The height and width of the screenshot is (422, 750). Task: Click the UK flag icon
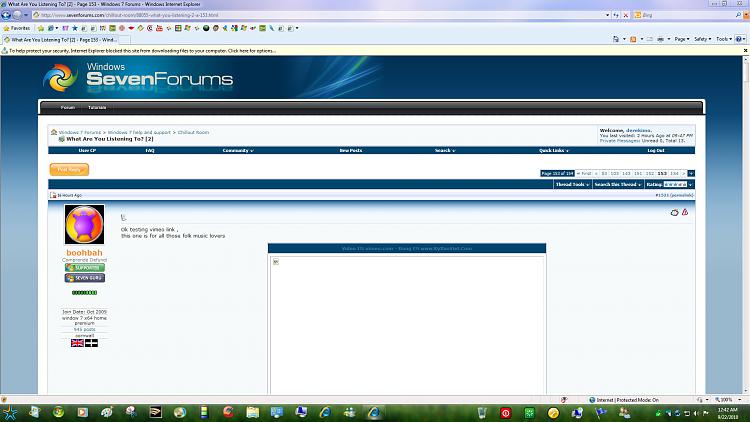[77, 343]
